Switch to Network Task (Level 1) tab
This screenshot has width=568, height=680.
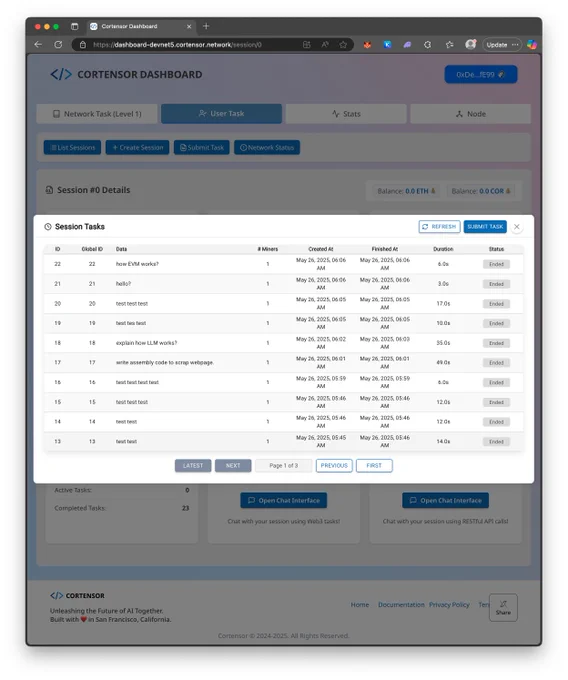97,114
